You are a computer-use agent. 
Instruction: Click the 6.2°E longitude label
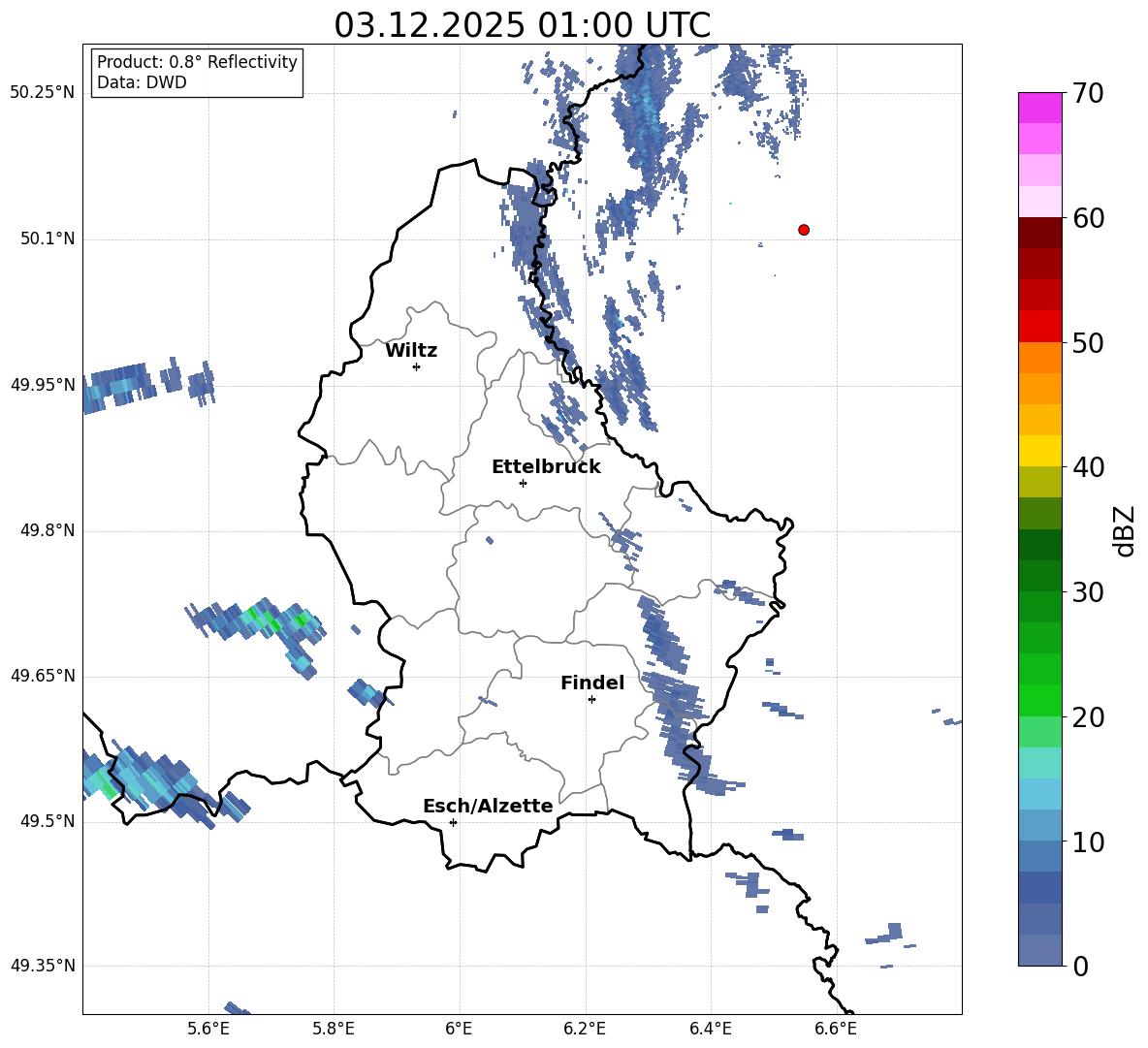[585, 1029]
